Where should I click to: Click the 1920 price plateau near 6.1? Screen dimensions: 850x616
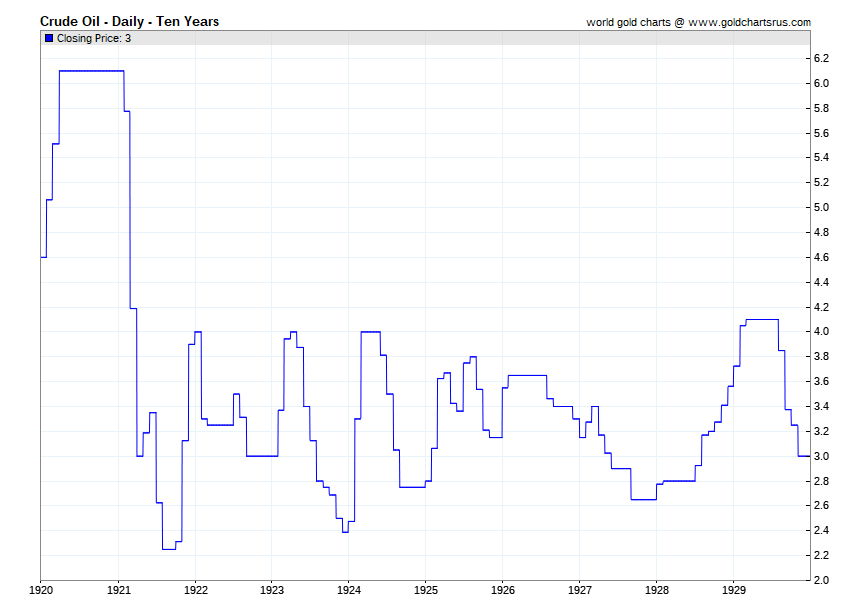coord(91,71)
